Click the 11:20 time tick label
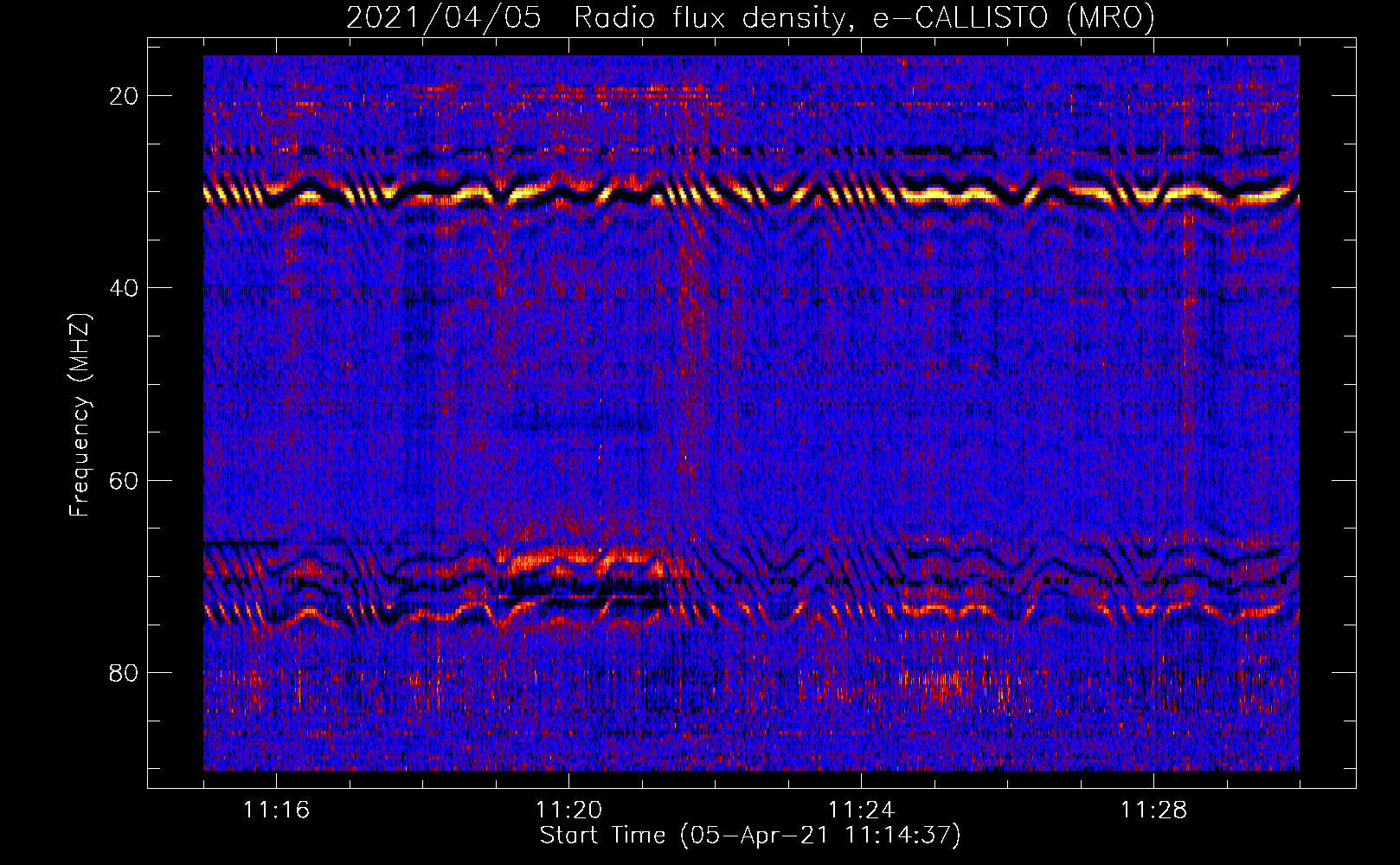The image size is (1400, 865). [x=568, y=811]
